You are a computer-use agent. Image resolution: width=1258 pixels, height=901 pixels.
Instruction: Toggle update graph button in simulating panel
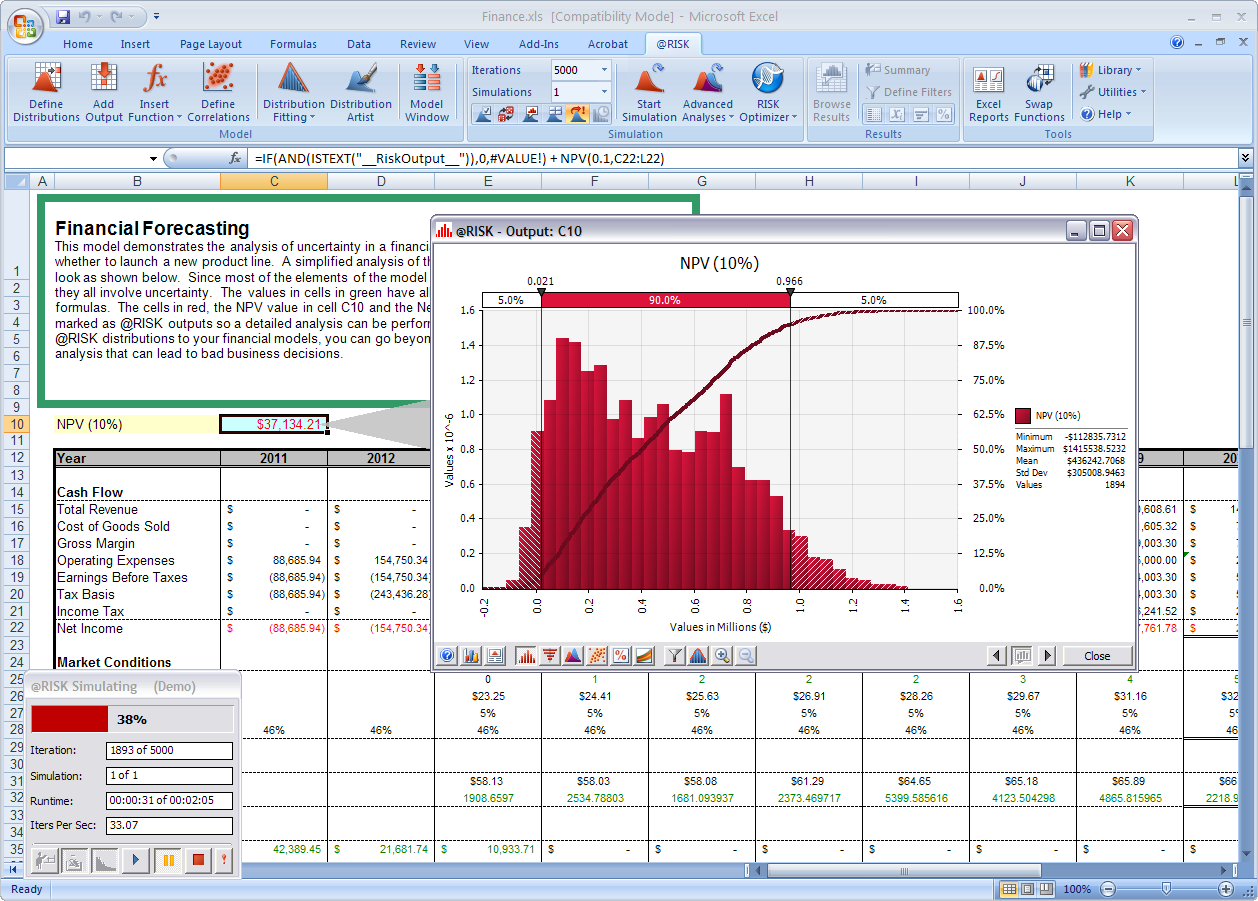coord(104,859)
